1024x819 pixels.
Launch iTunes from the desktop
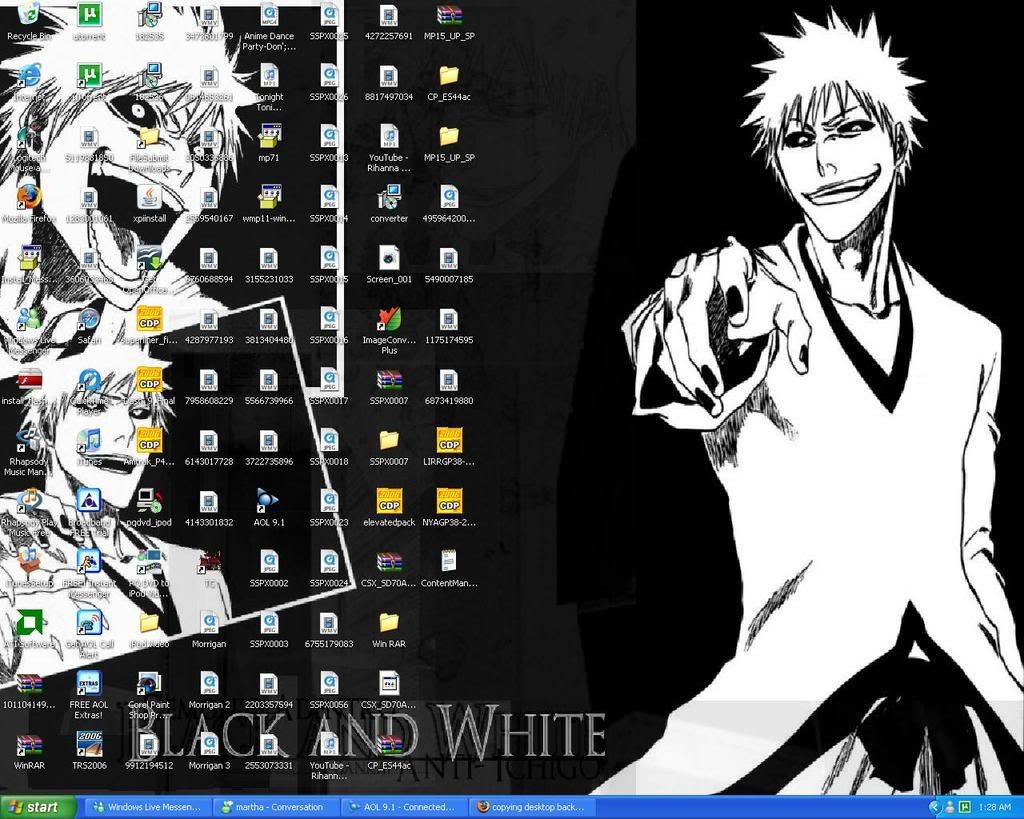click(x=89, y=446)
